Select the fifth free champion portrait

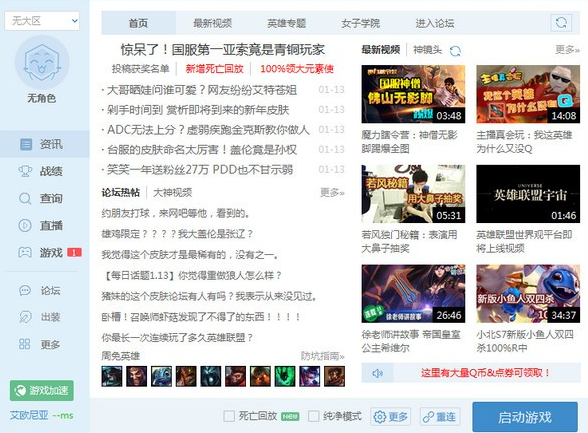point(211,376)
